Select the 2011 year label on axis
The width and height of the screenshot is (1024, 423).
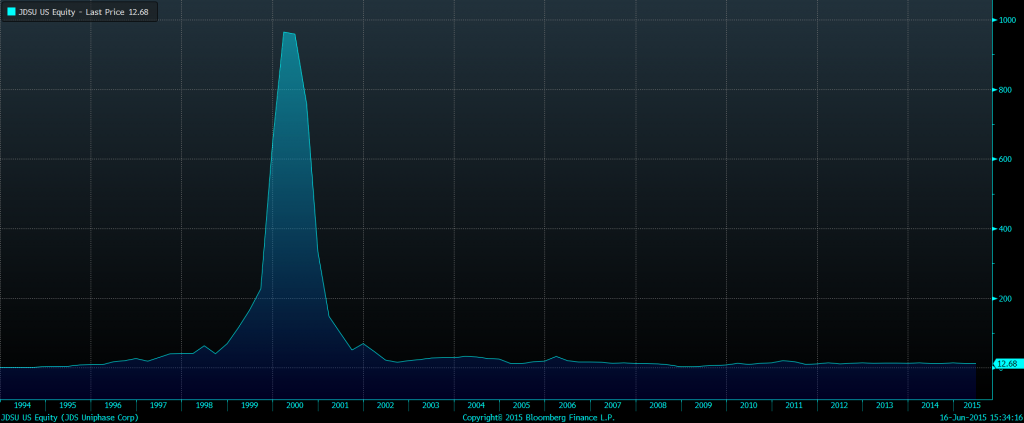pos(794,405)
